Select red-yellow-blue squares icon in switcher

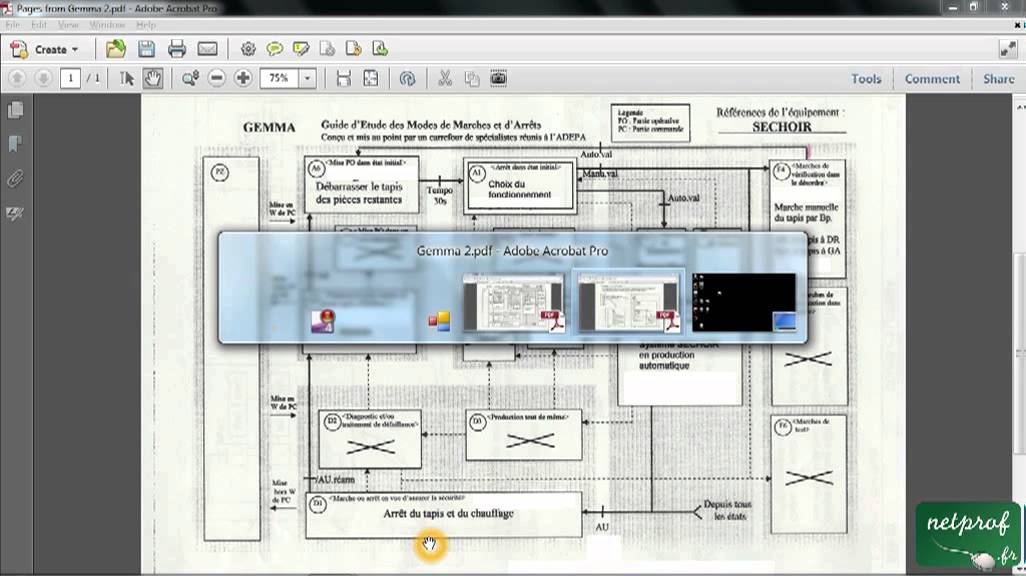coord(440,321)
